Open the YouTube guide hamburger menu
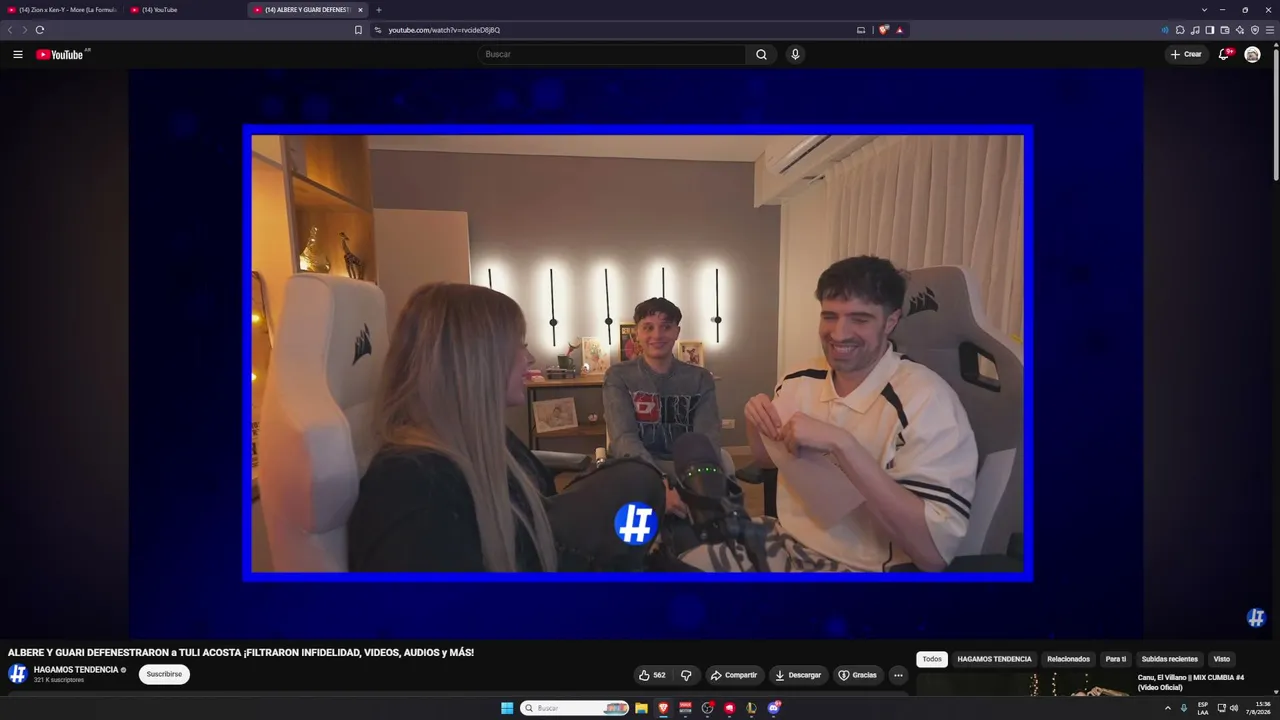The height and width of the screenshot is (720, 1280). click(18, 54)
